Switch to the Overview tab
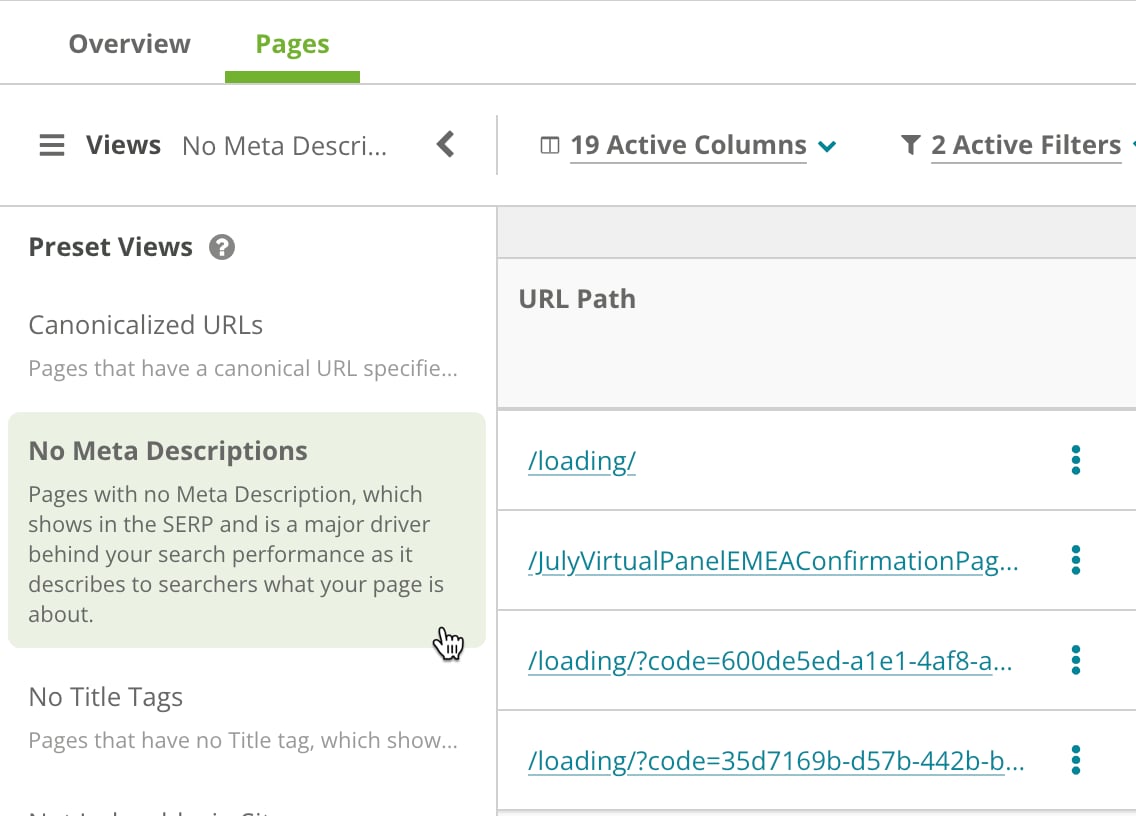 click(x=130, y=44)
